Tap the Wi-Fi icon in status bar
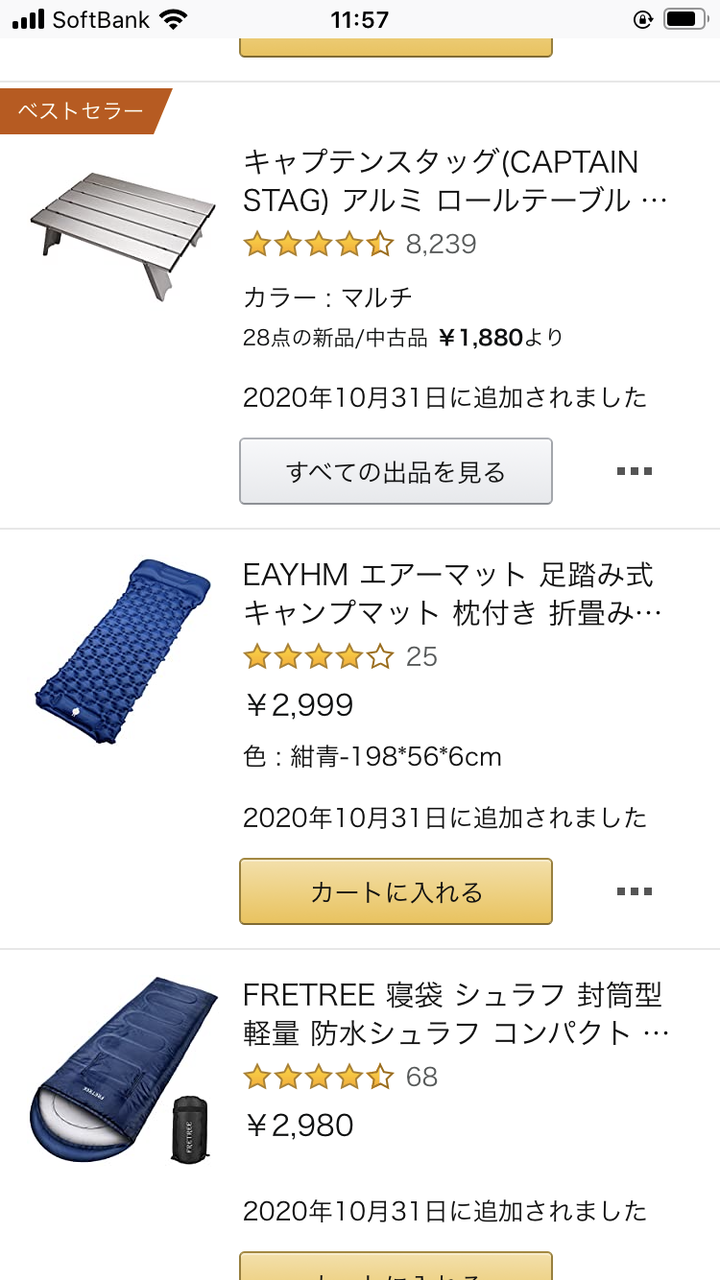Image resolution: width=720 pixels, height=1280 pixels. [173, 19]
